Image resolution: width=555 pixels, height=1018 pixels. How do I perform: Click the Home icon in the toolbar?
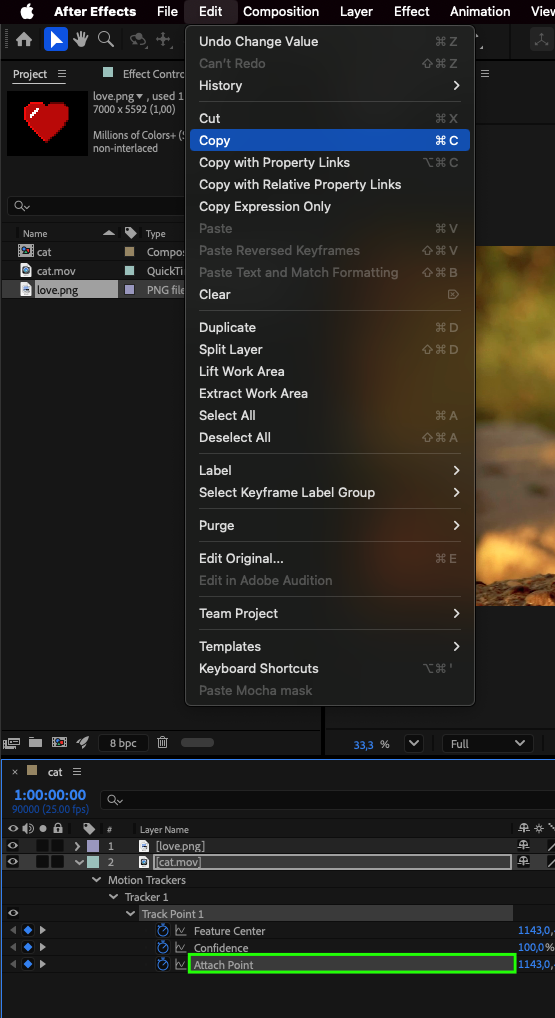[x=24, y=40]
